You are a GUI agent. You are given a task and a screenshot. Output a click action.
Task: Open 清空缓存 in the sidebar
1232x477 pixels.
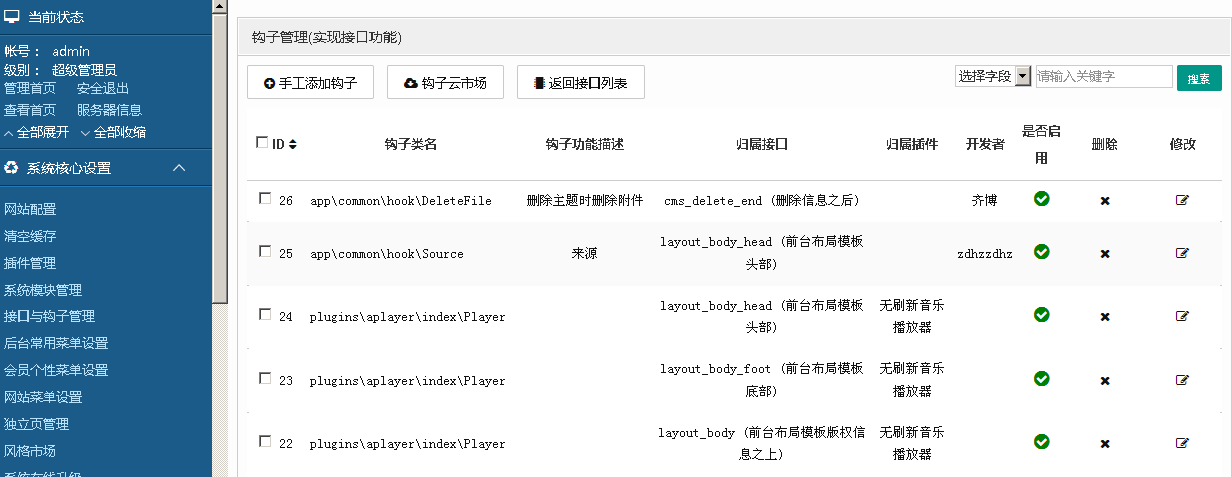tap(30, 236)
